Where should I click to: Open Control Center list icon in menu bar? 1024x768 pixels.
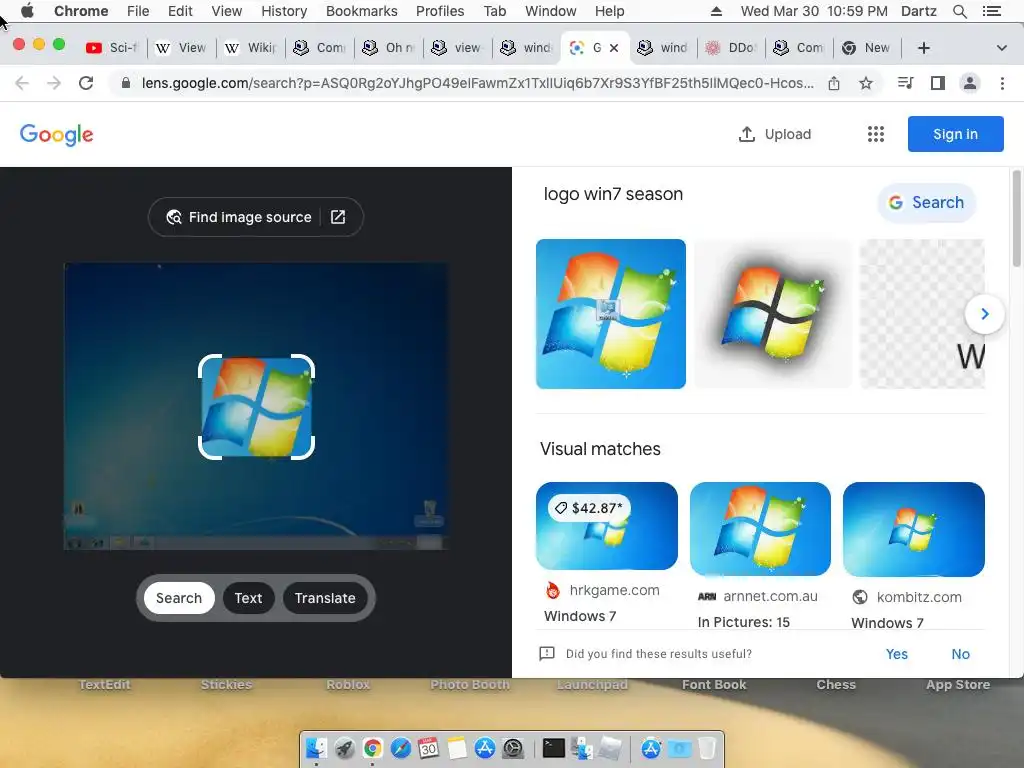tap(992, 11)
